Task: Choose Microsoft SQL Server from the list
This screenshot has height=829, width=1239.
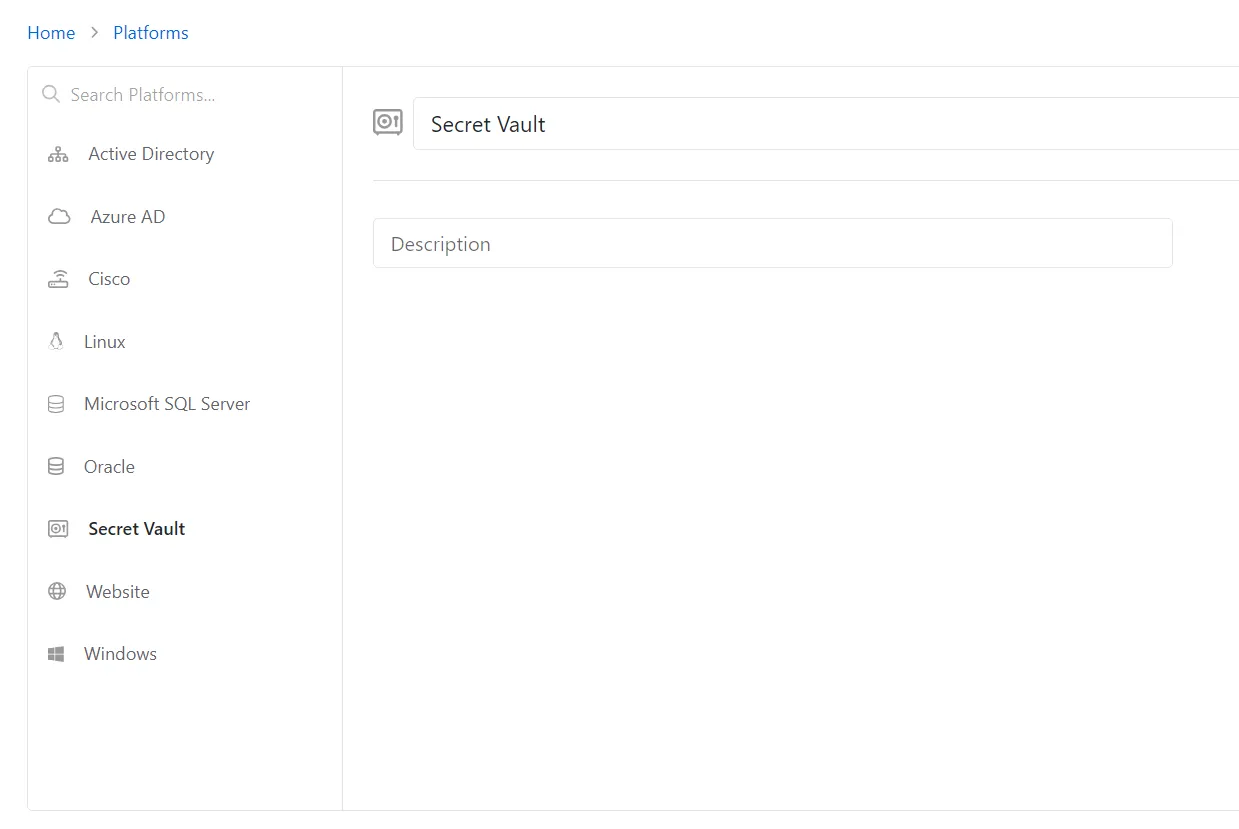Action: [185, 404]
